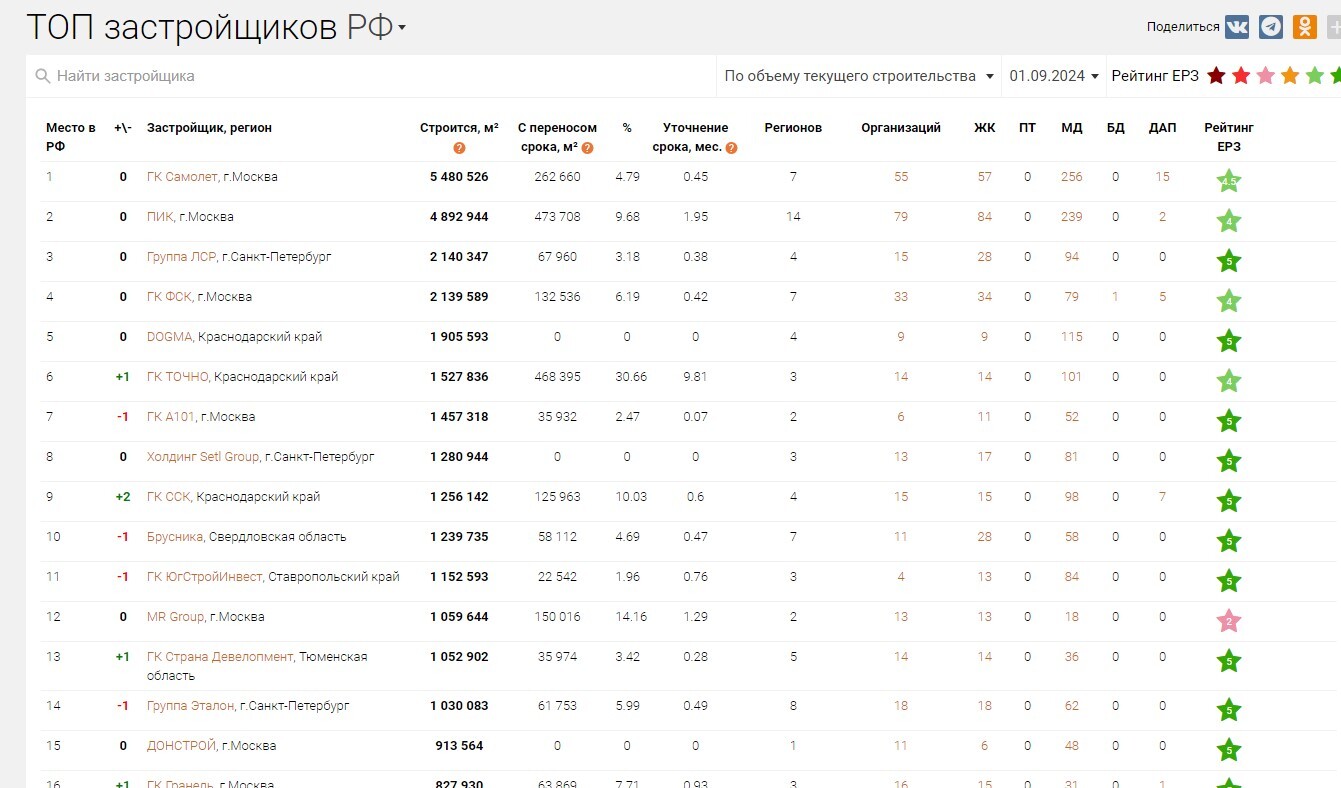Click rating star in ДОНСТРОЙ row

coord(1229,750)
